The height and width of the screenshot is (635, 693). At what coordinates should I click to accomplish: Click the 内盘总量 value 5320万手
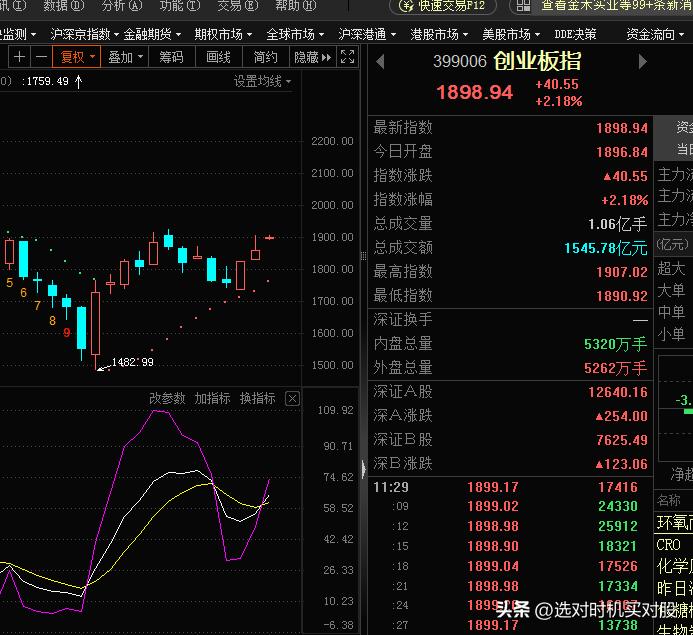coord(616,344)
